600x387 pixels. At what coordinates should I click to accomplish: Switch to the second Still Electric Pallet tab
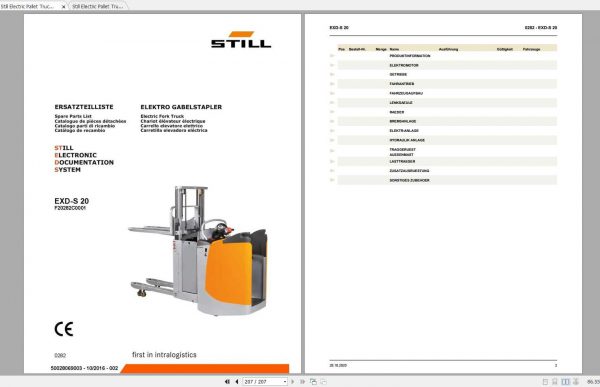point(98,7)
